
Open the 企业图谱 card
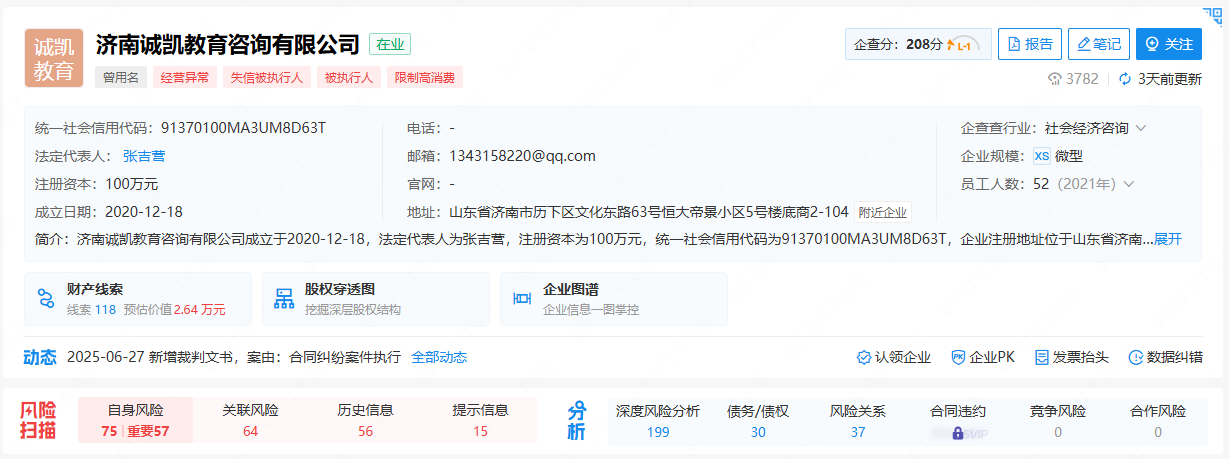point(614,299)
